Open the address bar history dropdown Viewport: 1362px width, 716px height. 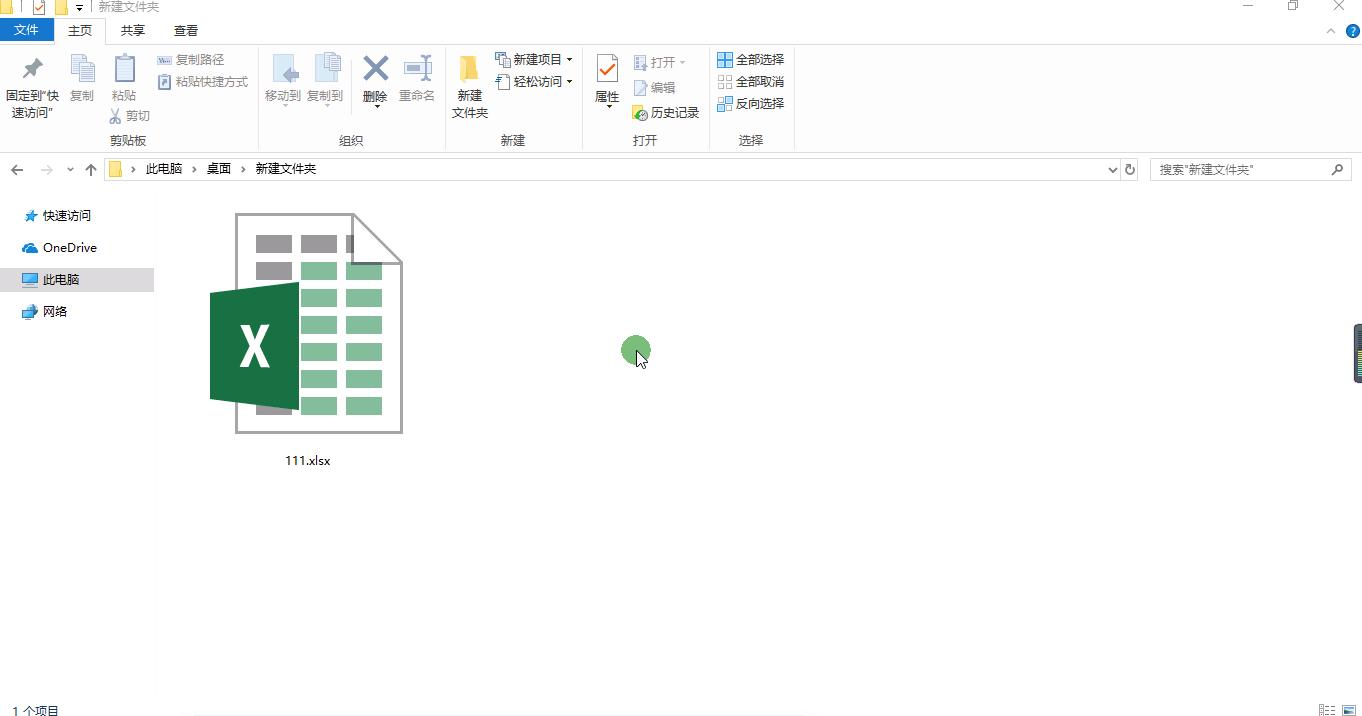1112,169
